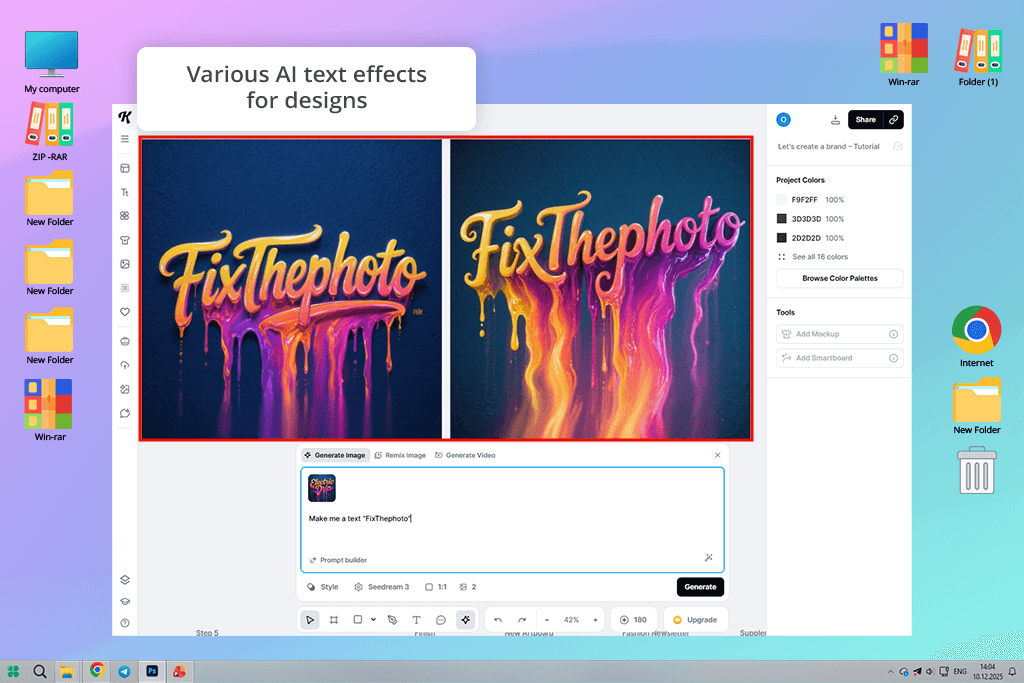Select the left FixThephoto generated image
Image resolution: width=1024 pixels, height=683 pixels.
(292, 289)
